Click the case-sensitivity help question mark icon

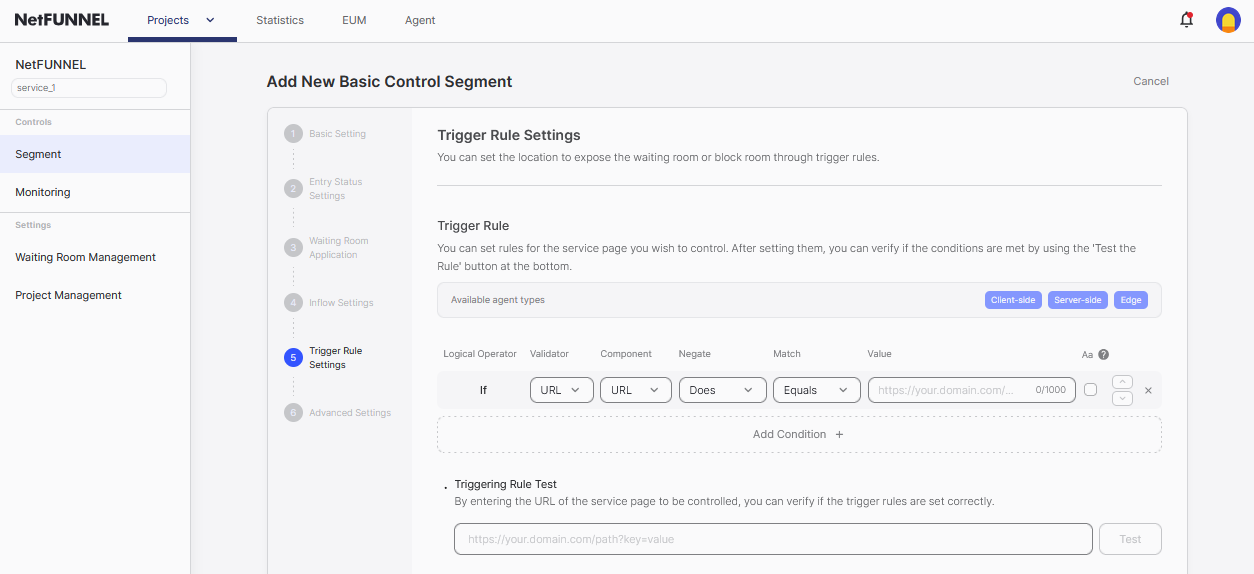pyautogui.click(x=1104, y=354)
